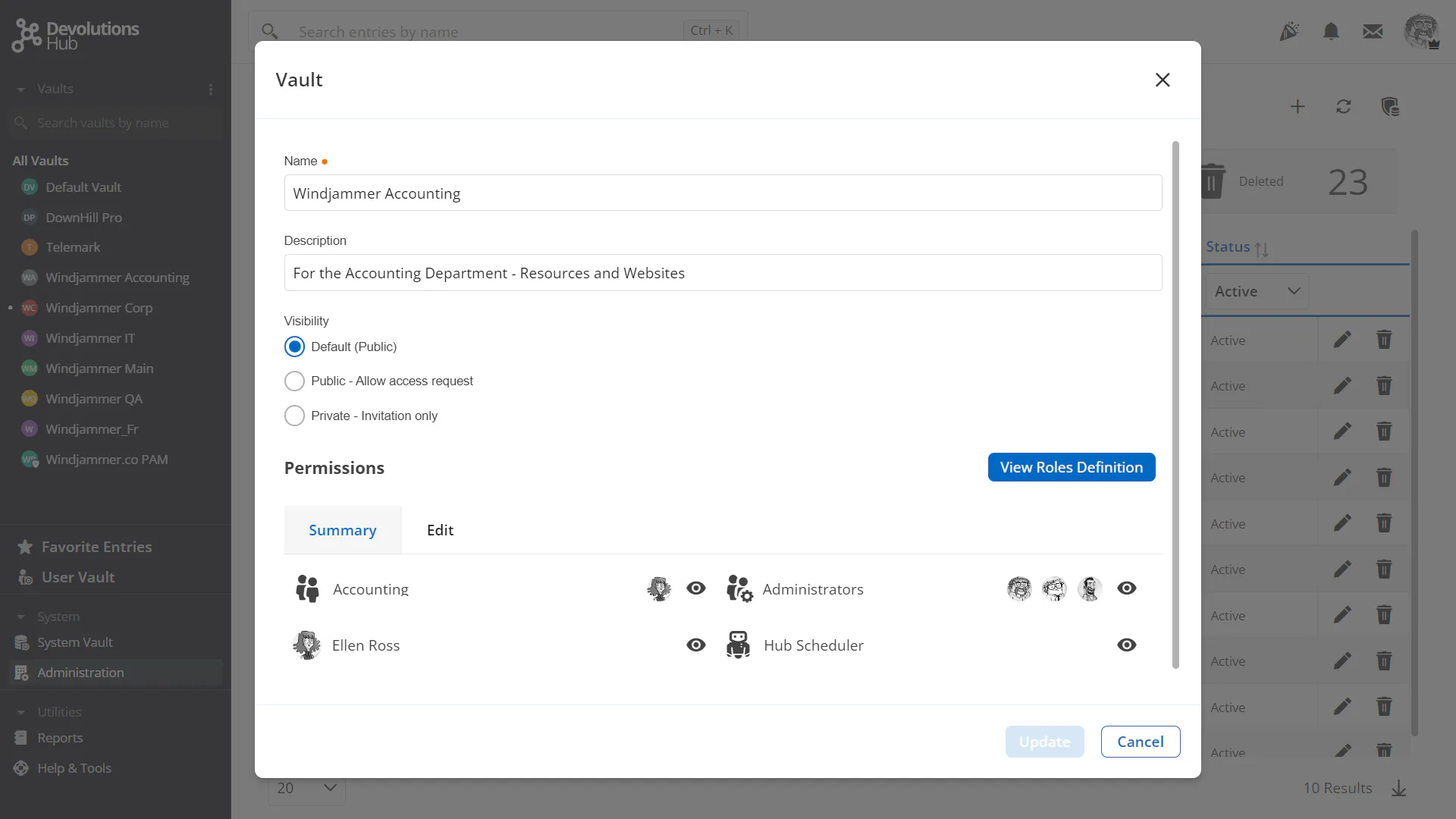Switch to the Summary permissions tab
The height and width of the screenshot is (819, 1456).
(x=343, y=530)
